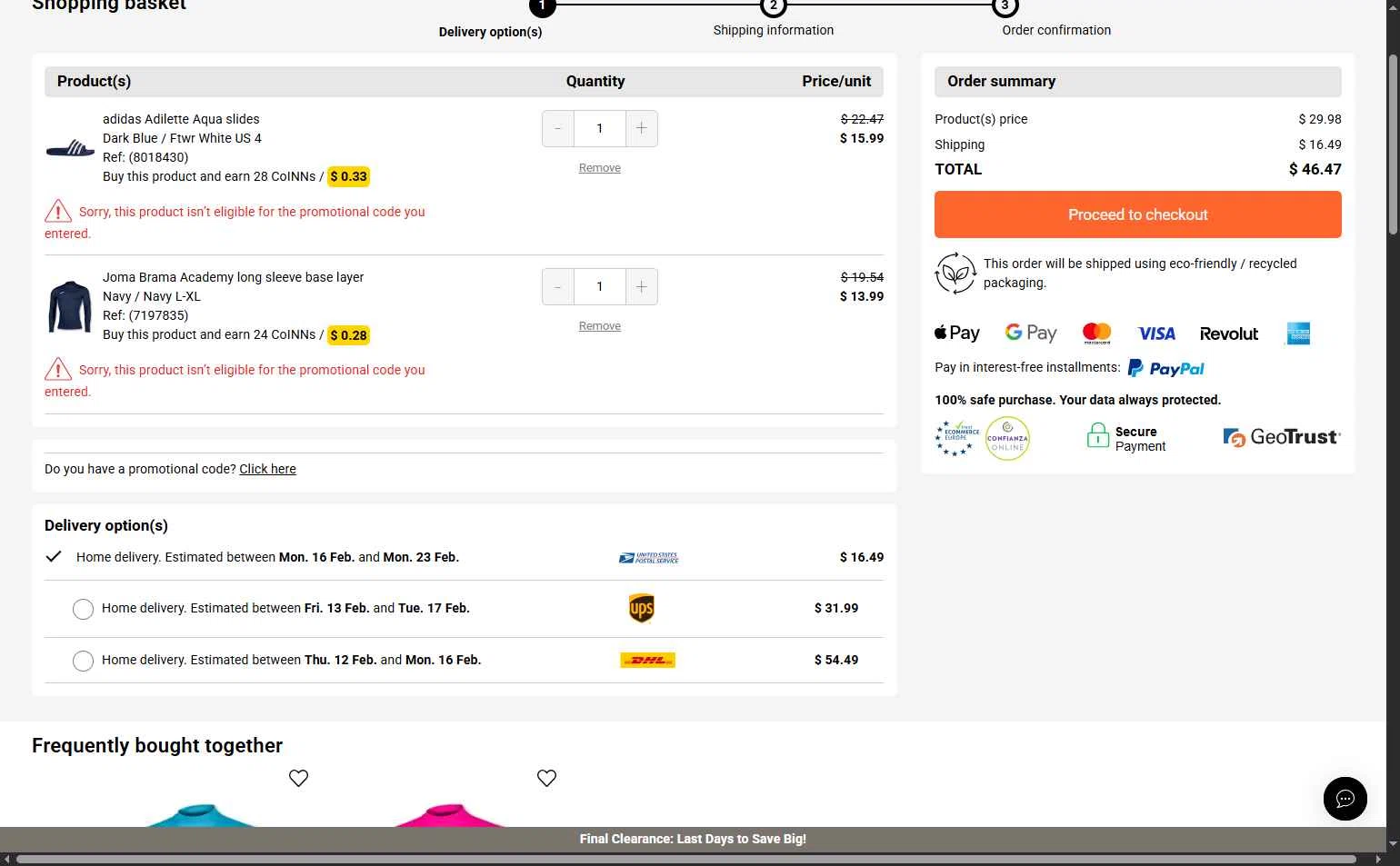The image size is (1400, 866).
Task: Select DHL home delivery option $54.49
Action: coord(83,661)
